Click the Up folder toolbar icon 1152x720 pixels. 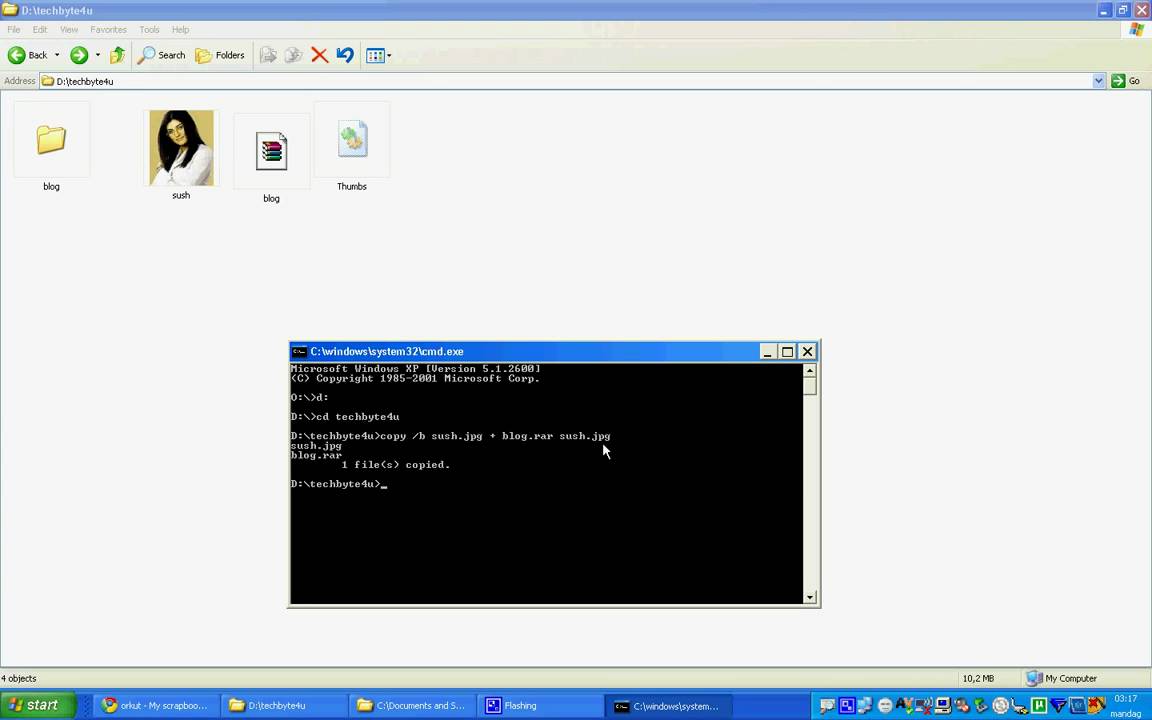pyautogui.click(x=117, y=55)
